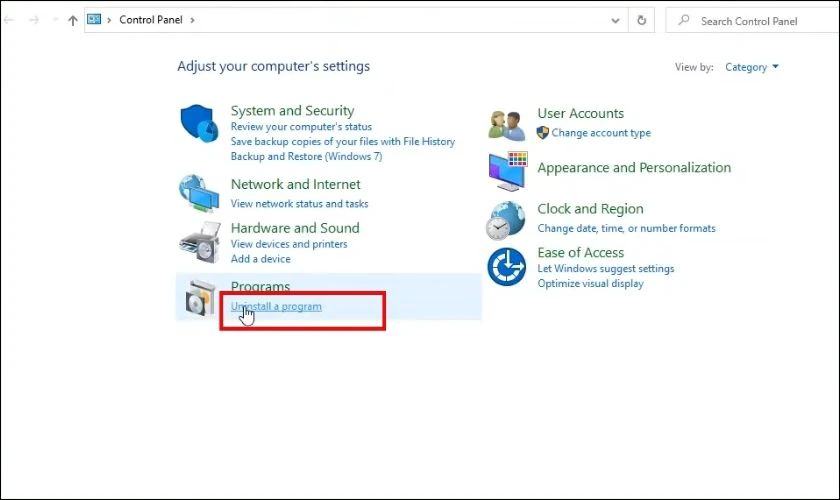
Task: Open Hardware and Sound category
Action: coord(295,228)
